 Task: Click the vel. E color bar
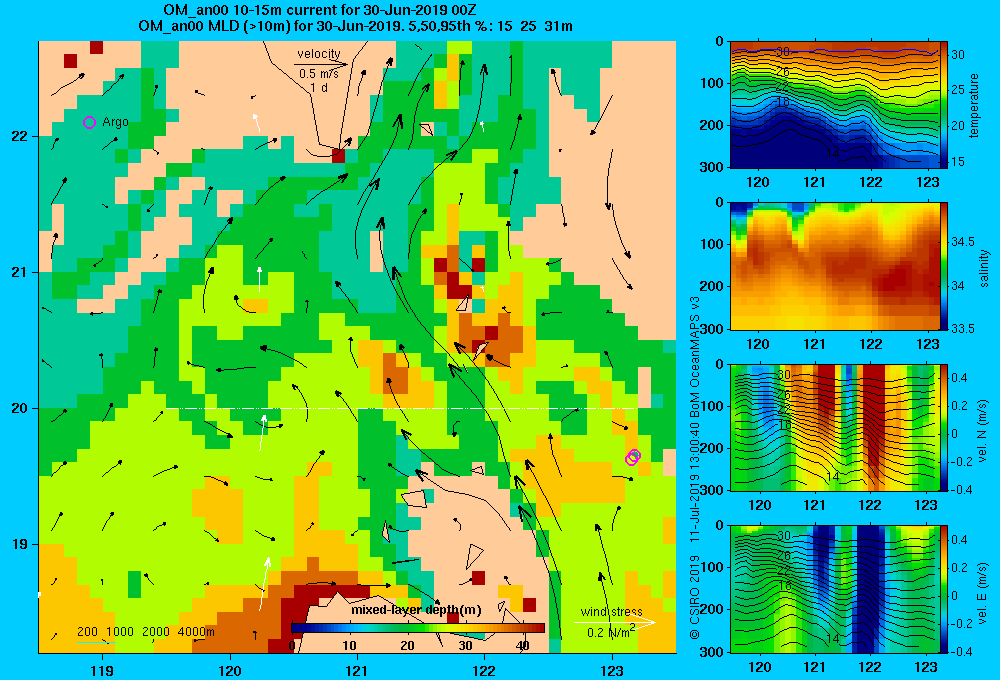click(x=944, y=589)
